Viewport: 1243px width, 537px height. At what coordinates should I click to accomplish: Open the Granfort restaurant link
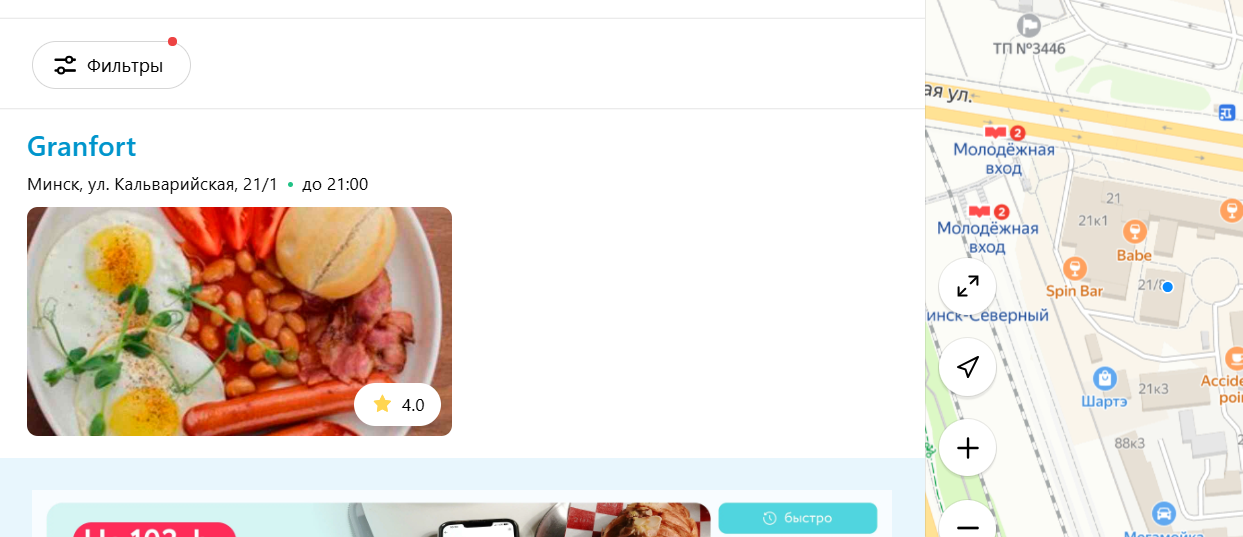pos(82,146)
